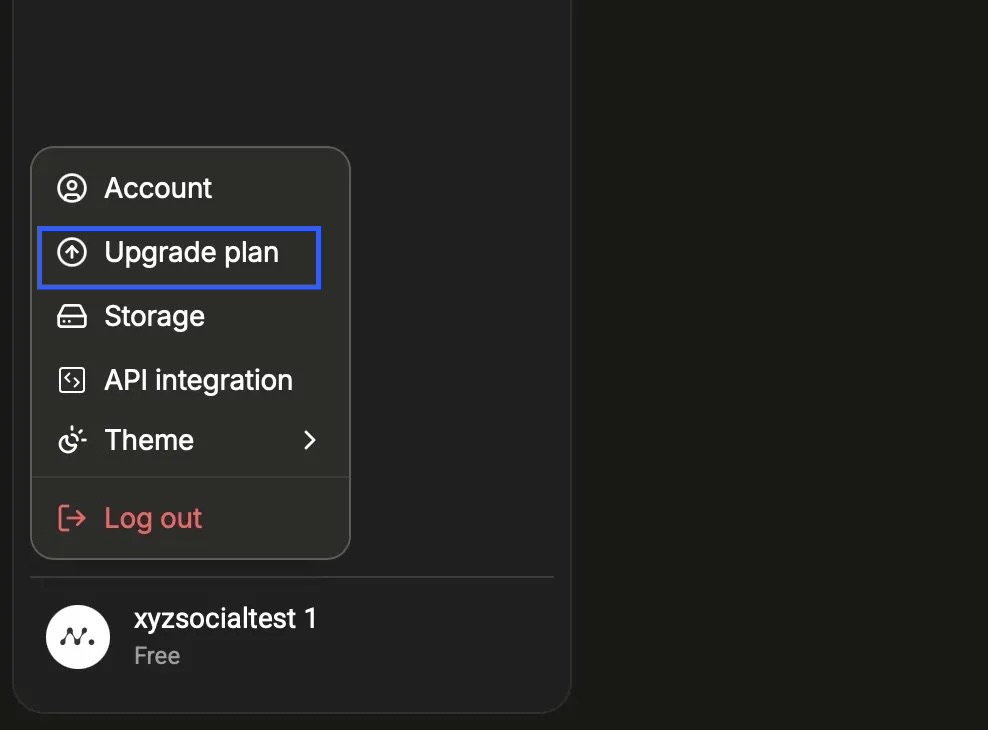Screen dimensions: 988x730
Task: Expand the Theme submenu chevron
Action: pyautogui.click(x=310, y=440)
